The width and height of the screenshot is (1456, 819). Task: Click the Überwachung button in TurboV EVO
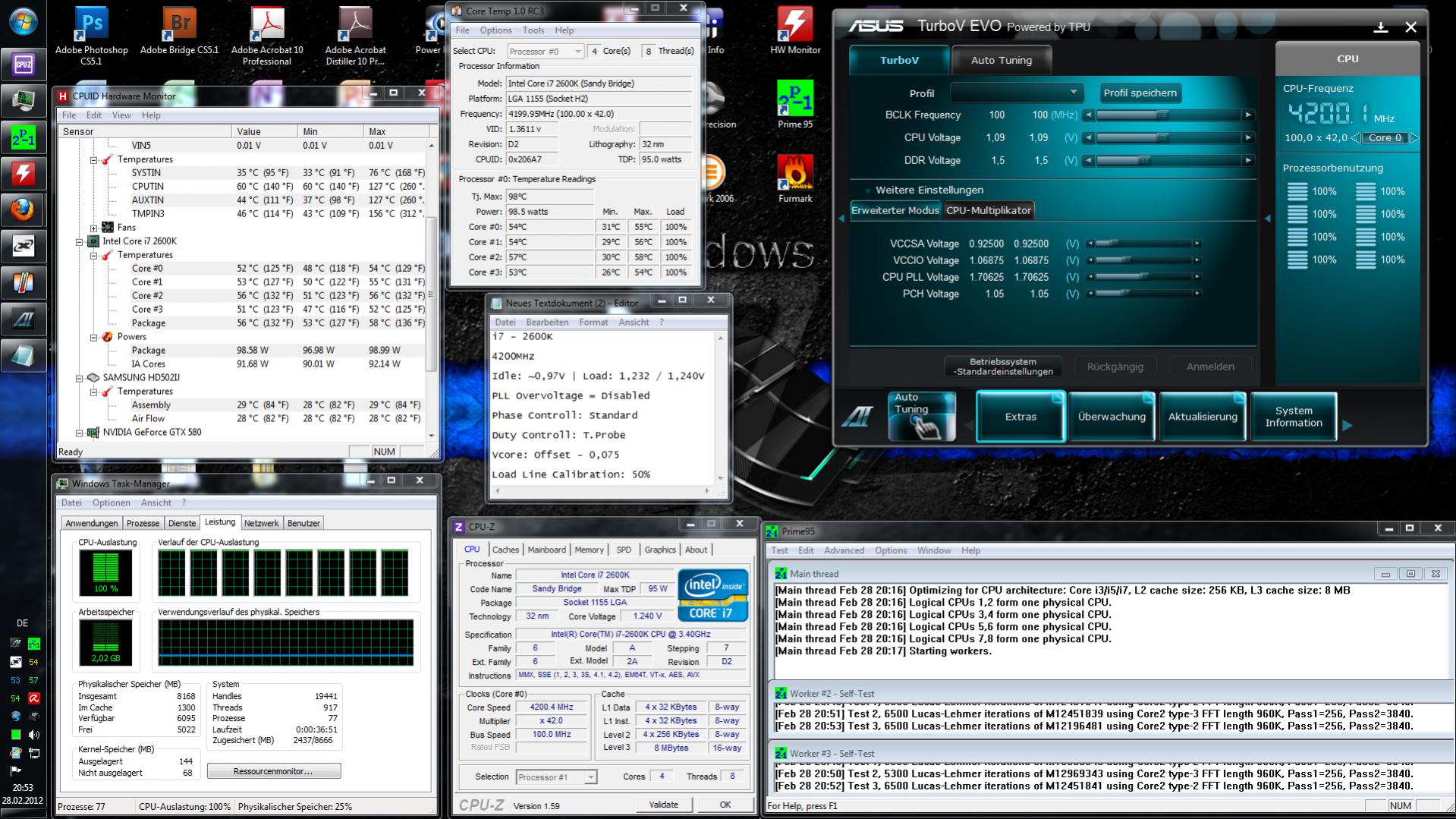1112,417
